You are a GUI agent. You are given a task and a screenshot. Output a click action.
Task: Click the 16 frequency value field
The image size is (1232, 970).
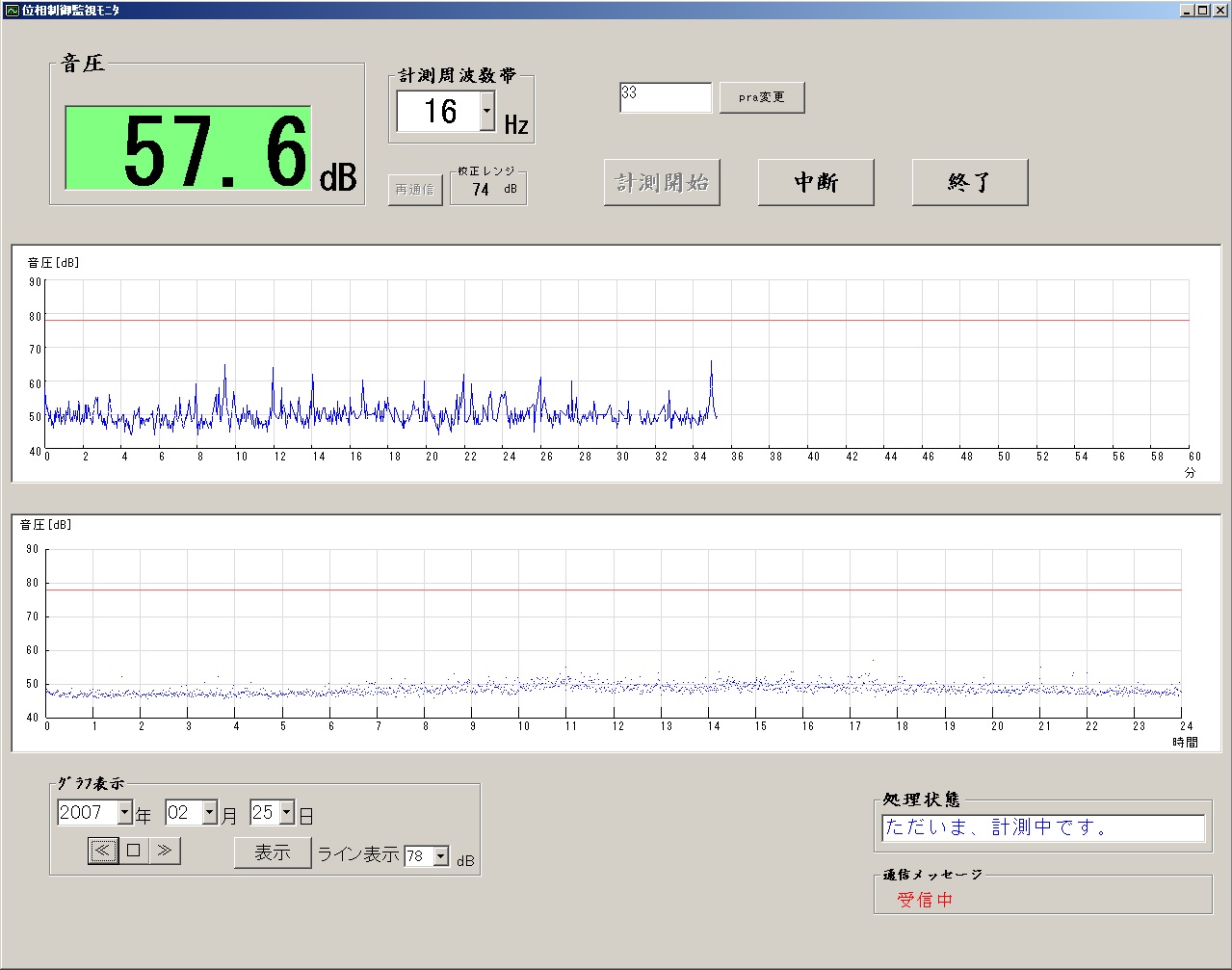pos(439,112)
